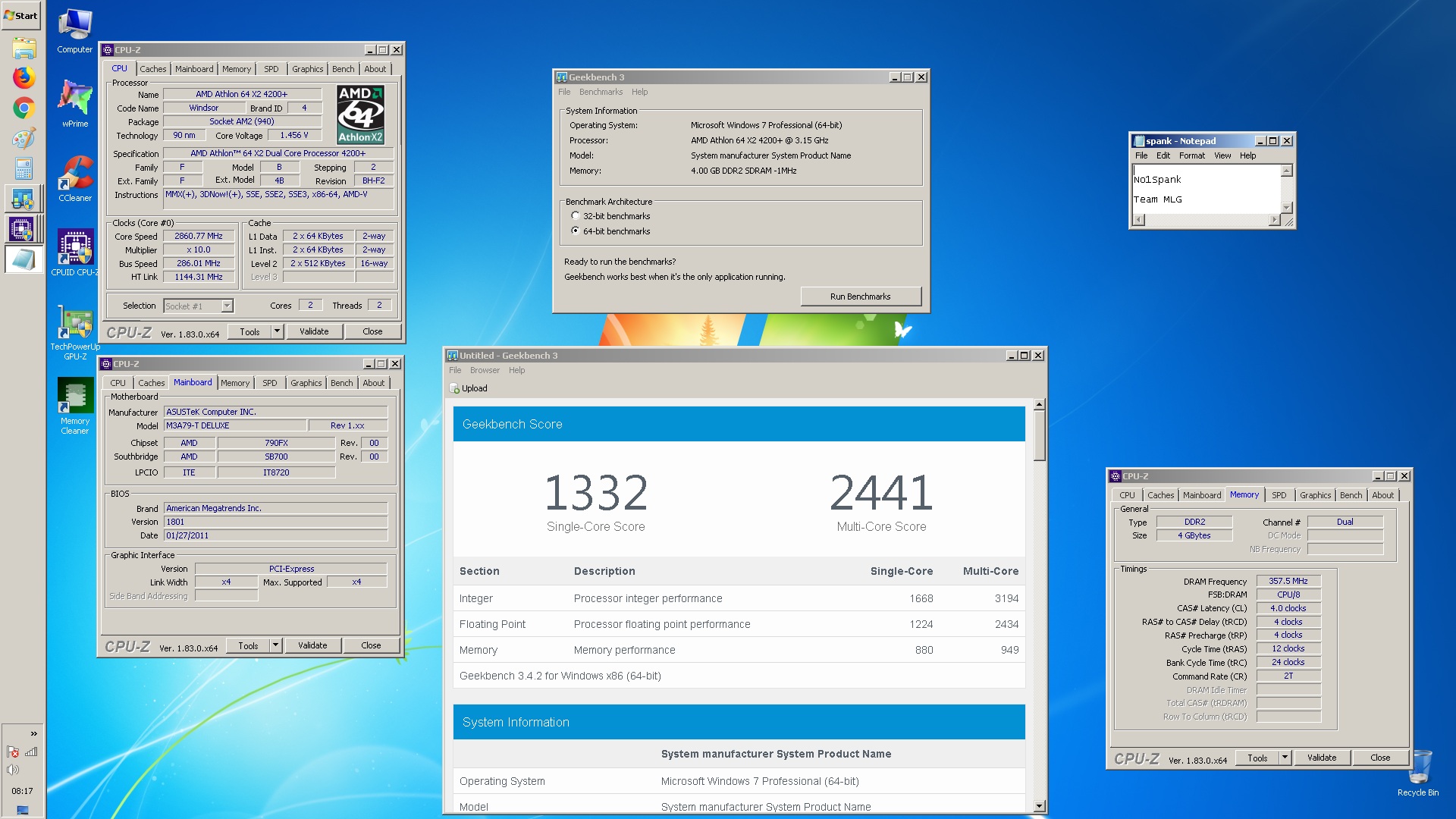Select 64-bit benchmarks option

576,231
